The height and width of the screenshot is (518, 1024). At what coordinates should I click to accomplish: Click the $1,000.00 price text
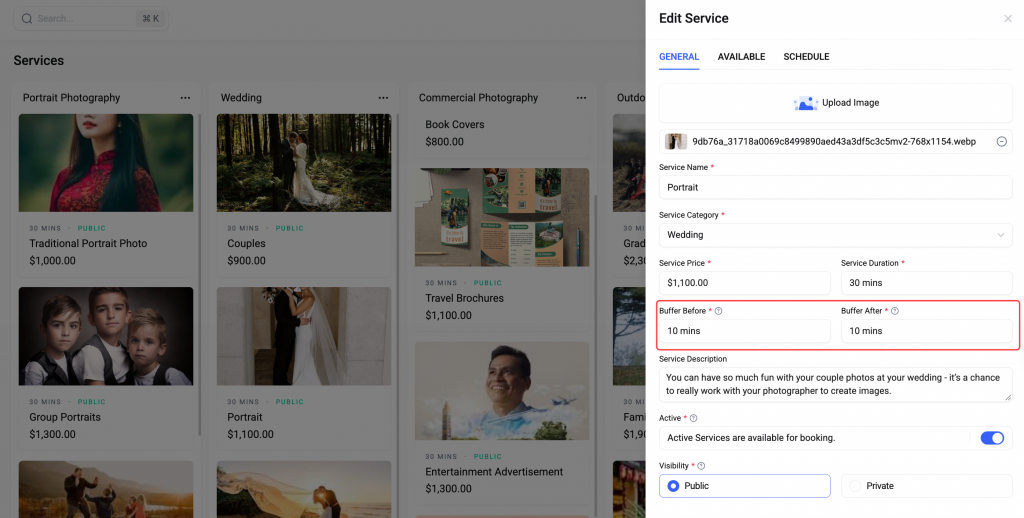pos(52,261)
